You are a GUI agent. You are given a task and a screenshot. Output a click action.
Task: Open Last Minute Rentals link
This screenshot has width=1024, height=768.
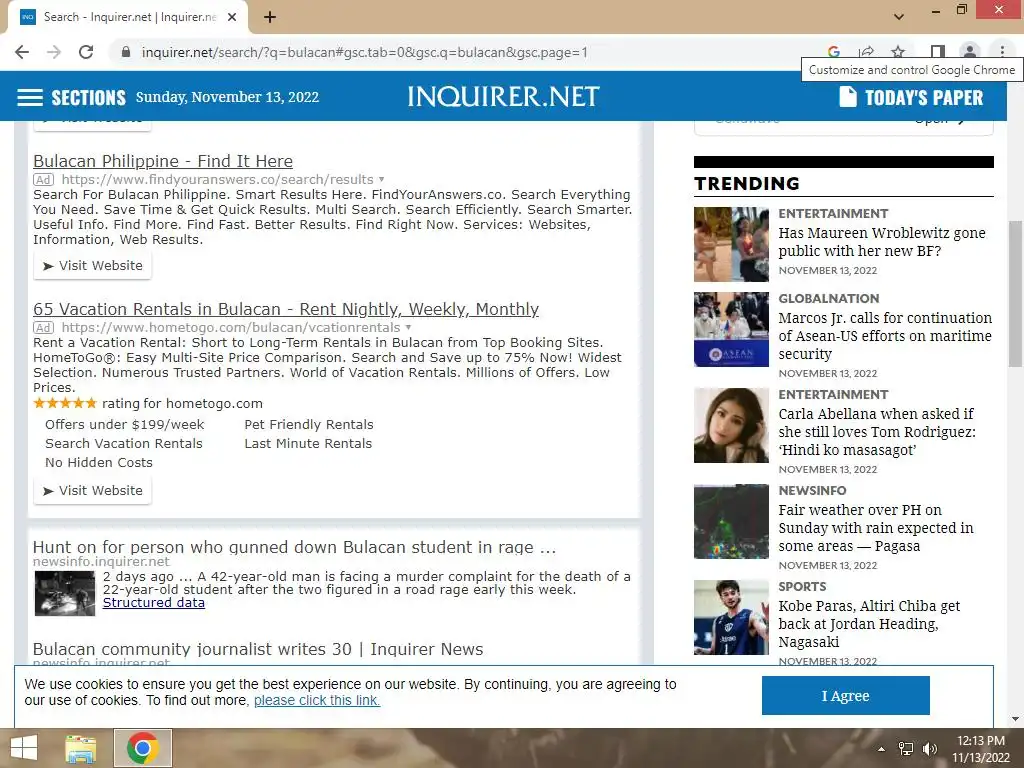tap(308, 443)
